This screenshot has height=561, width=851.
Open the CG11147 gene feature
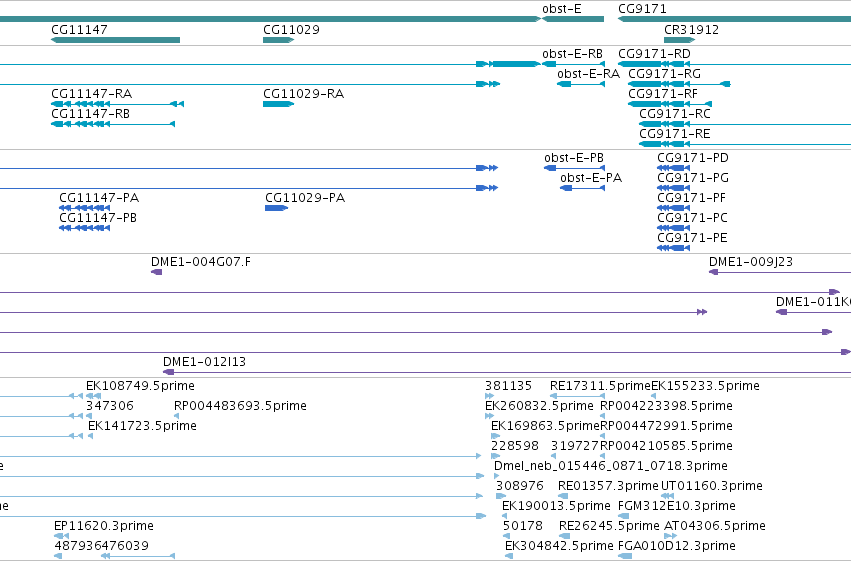(115, 40)
